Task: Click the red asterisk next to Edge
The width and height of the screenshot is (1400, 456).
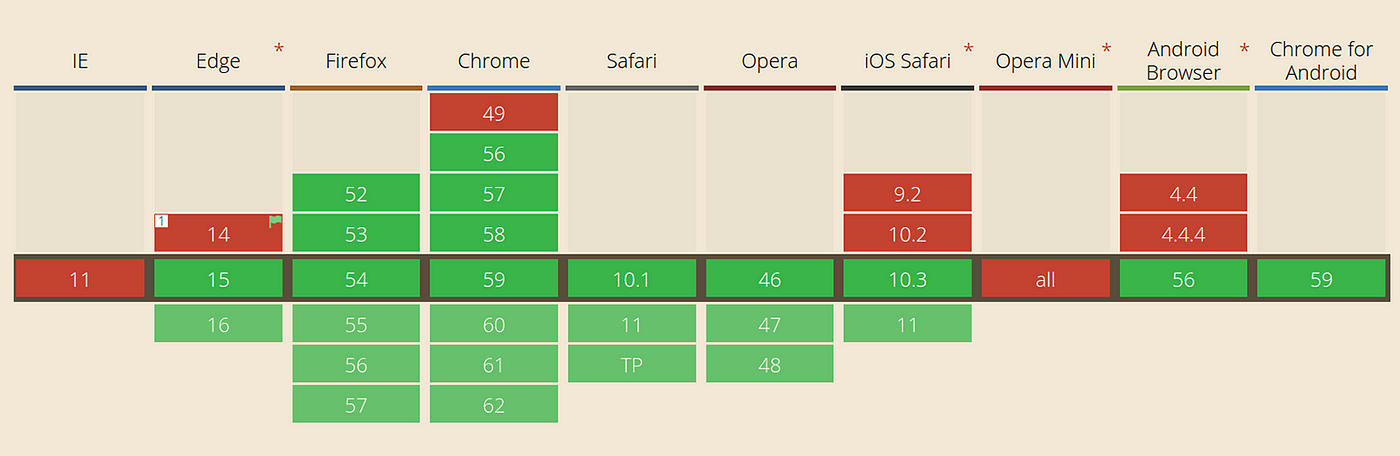Action: [279, 49]
